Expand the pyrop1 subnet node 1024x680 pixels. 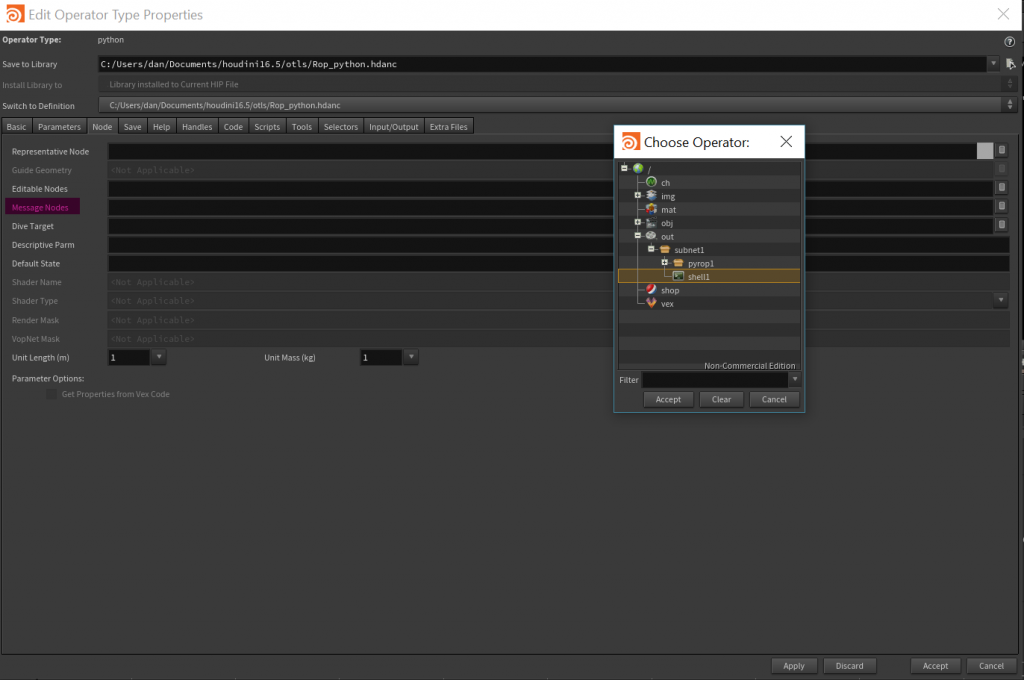click(x=664, y=263)
